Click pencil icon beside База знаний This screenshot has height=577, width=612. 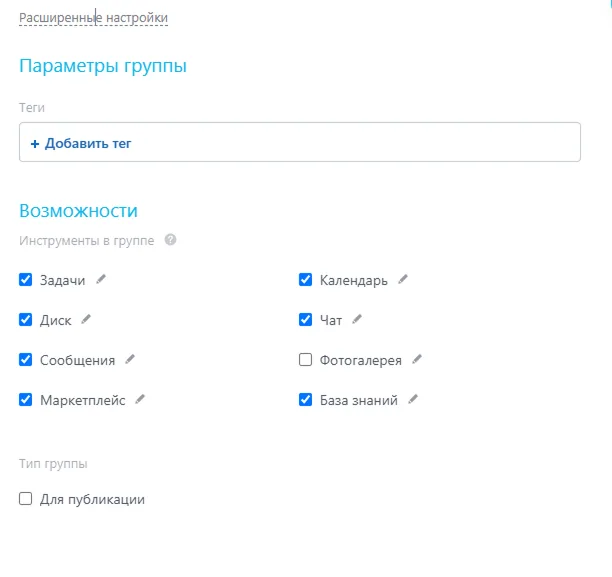click(413, 400)
